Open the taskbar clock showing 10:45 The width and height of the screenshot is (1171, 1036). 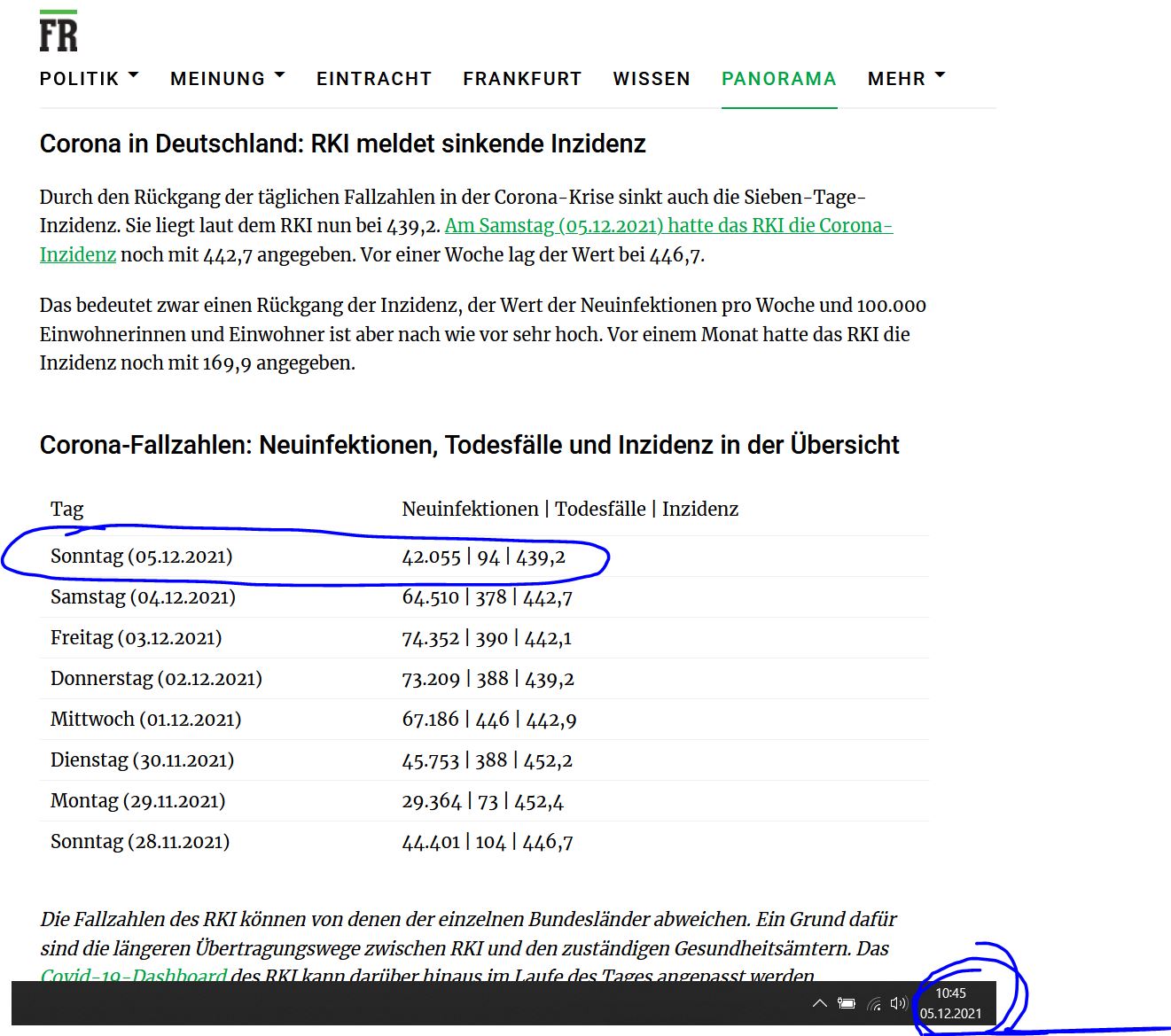(x=950, y=1003)
